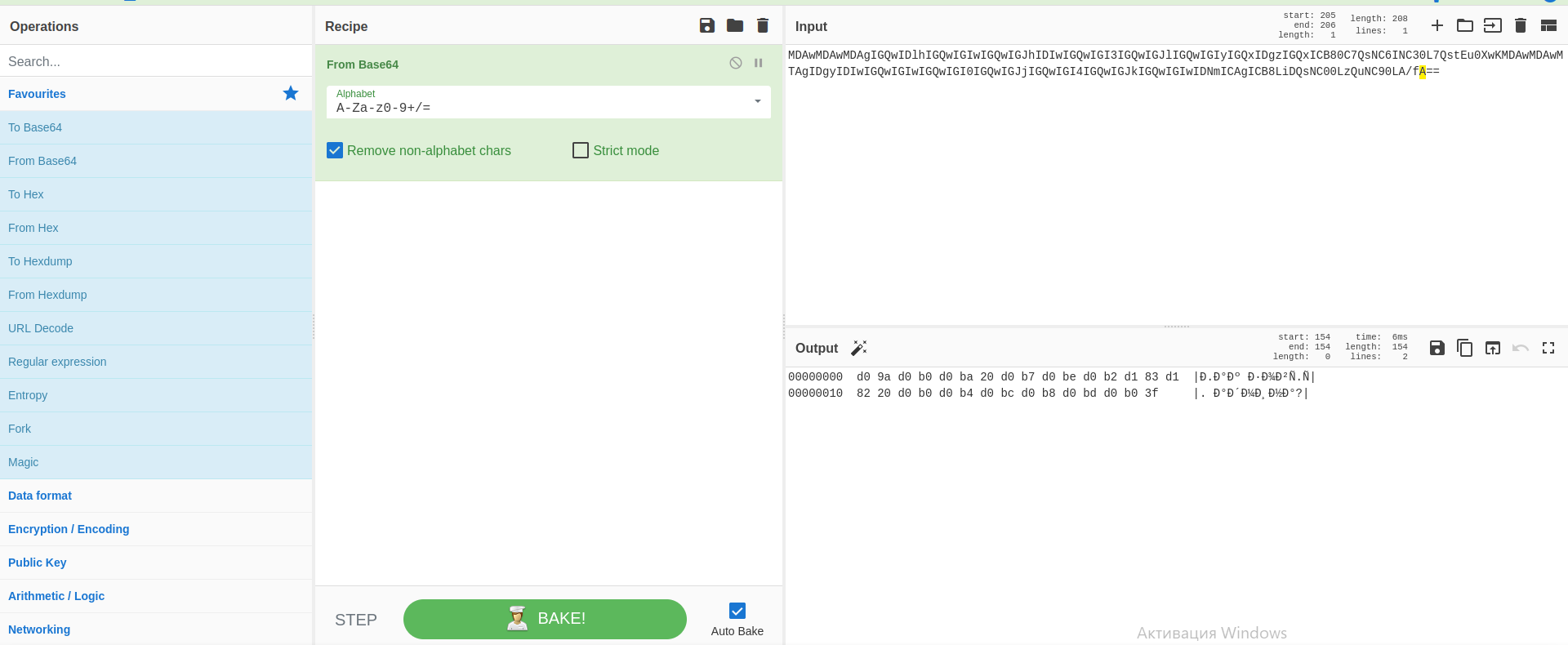Select URL Decode operation

pos(156,328)
